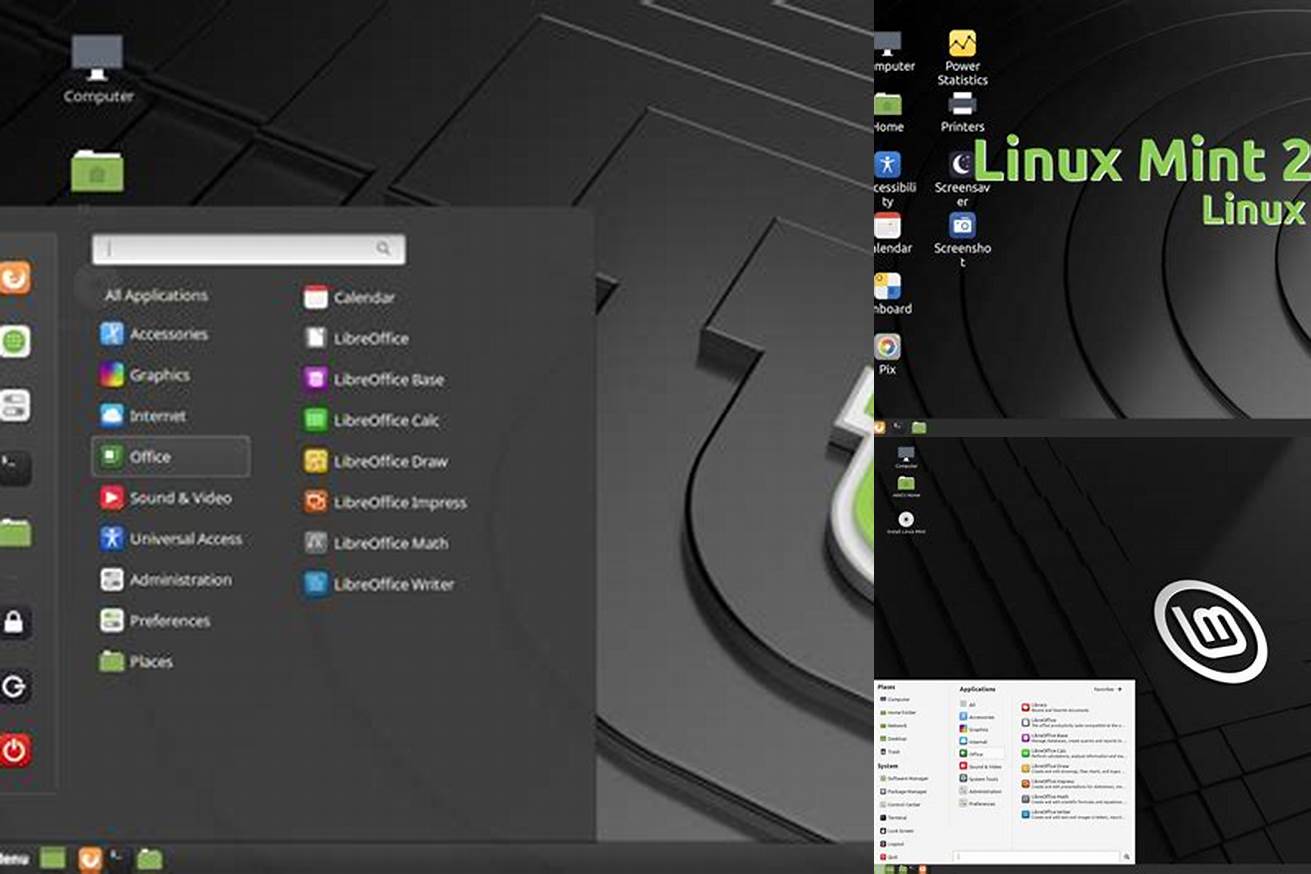Open Home Folder under Places in light menu
The width and height of the screenshot is (1311, 874).
pos(898,712)
